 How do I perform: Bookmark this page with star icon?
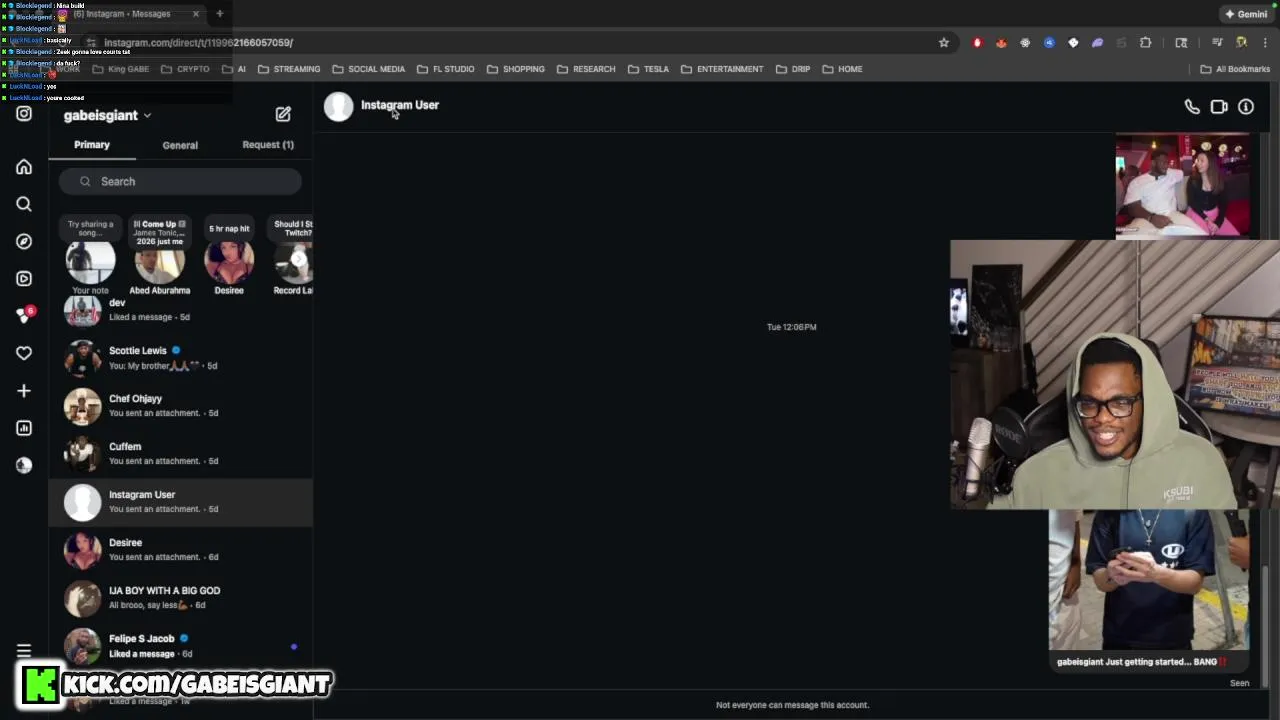coord(943,43)
